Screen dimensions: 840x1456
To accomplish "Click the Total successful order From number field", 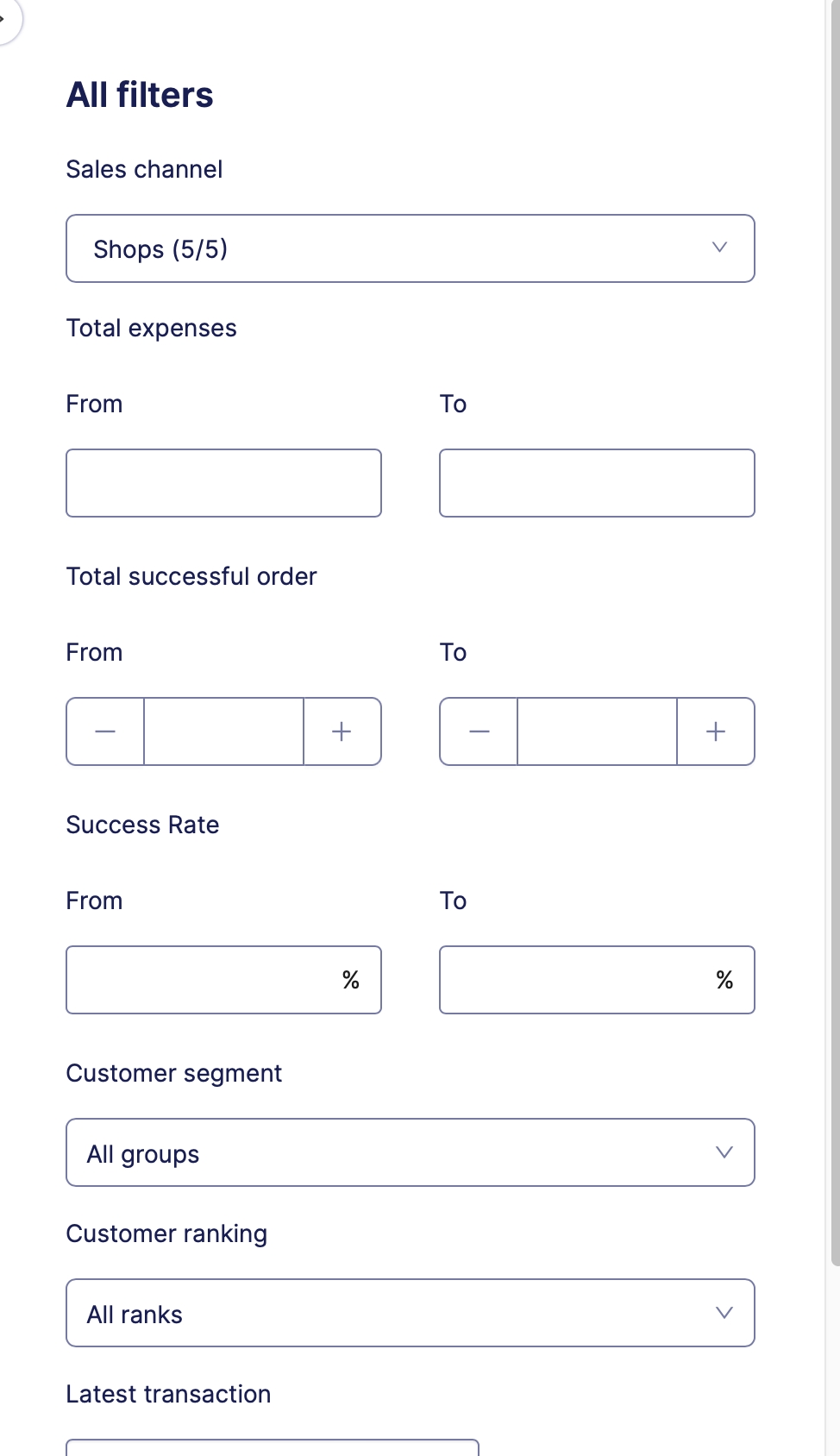I will click(x=223, y=731).
